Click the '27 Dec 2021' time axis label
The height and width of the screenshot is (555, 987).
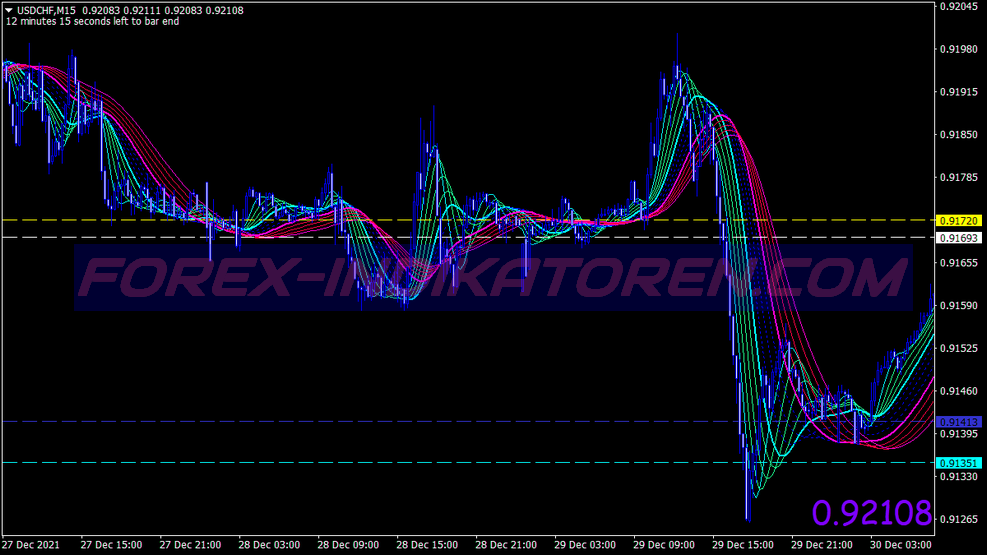(31, 545)
